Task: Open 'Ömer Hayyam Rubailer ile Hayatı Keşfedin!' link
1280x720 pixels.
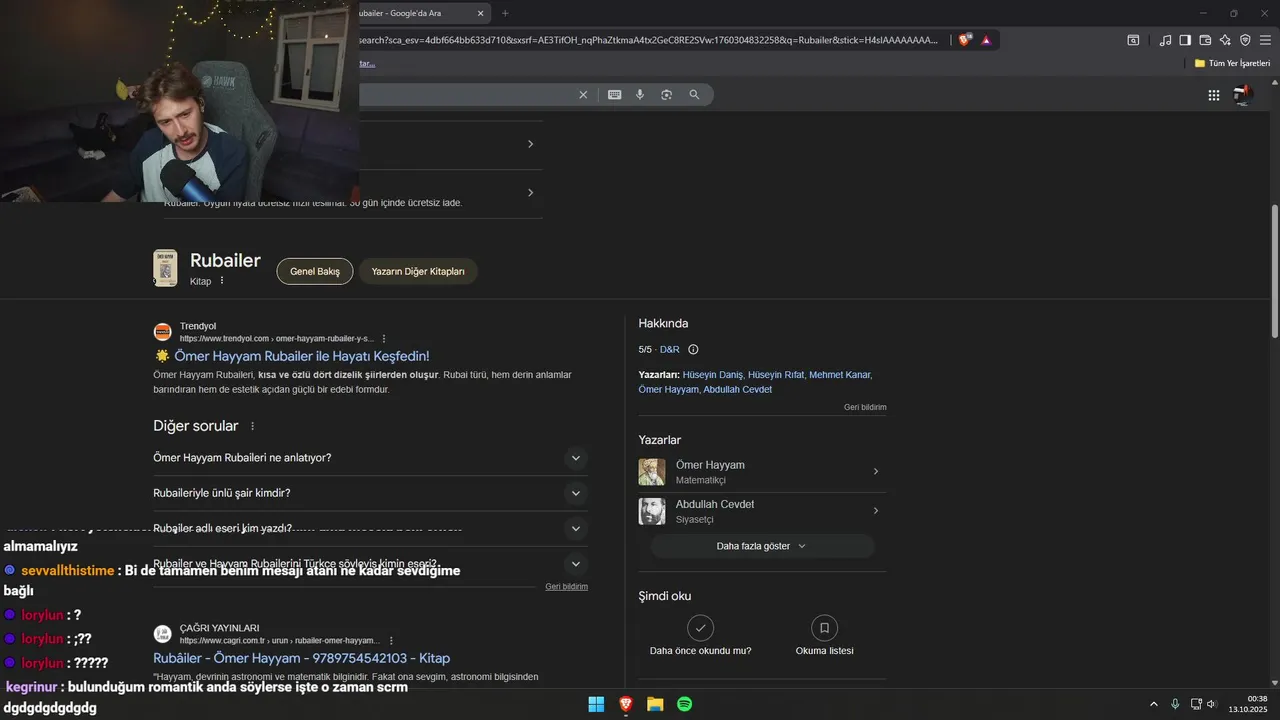Action: (x=302, y=356)
